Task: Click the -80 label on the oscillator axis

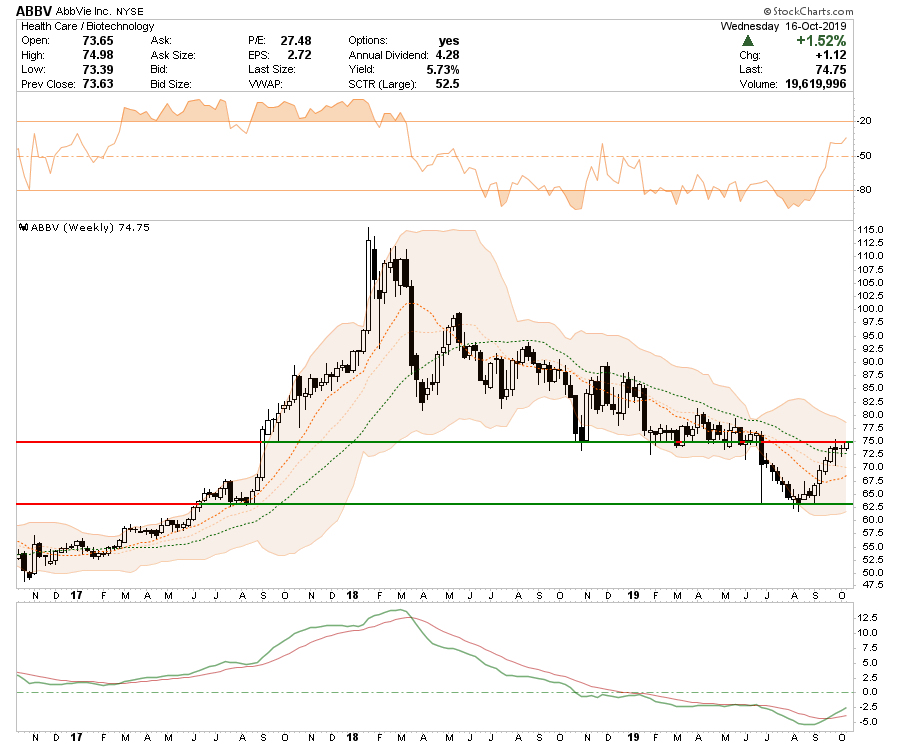Action: [864, 190]
